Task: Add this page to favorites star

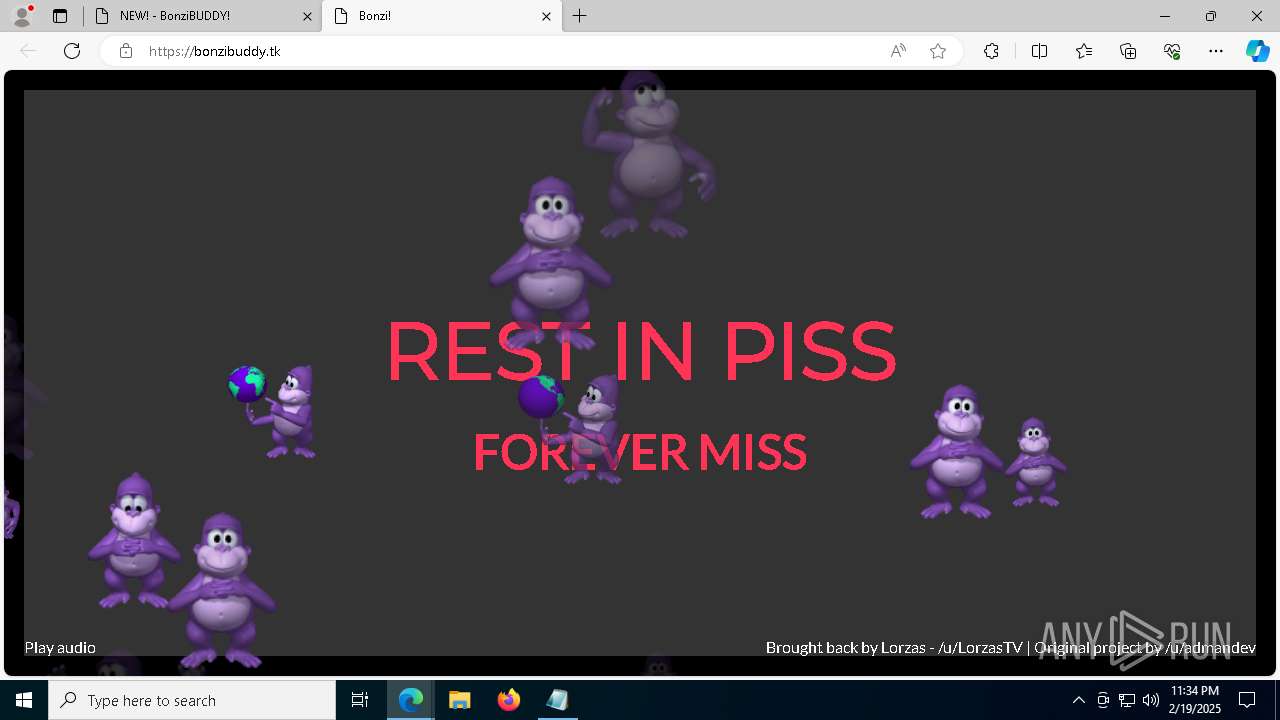Action: click(938, 51)
